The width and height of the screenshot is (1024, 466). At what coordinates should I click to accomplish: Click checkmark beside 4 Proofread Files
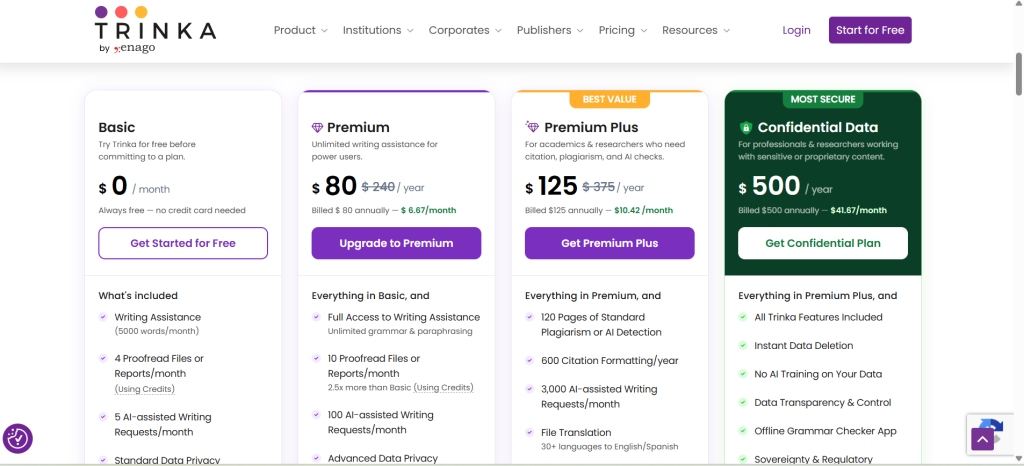103,358
